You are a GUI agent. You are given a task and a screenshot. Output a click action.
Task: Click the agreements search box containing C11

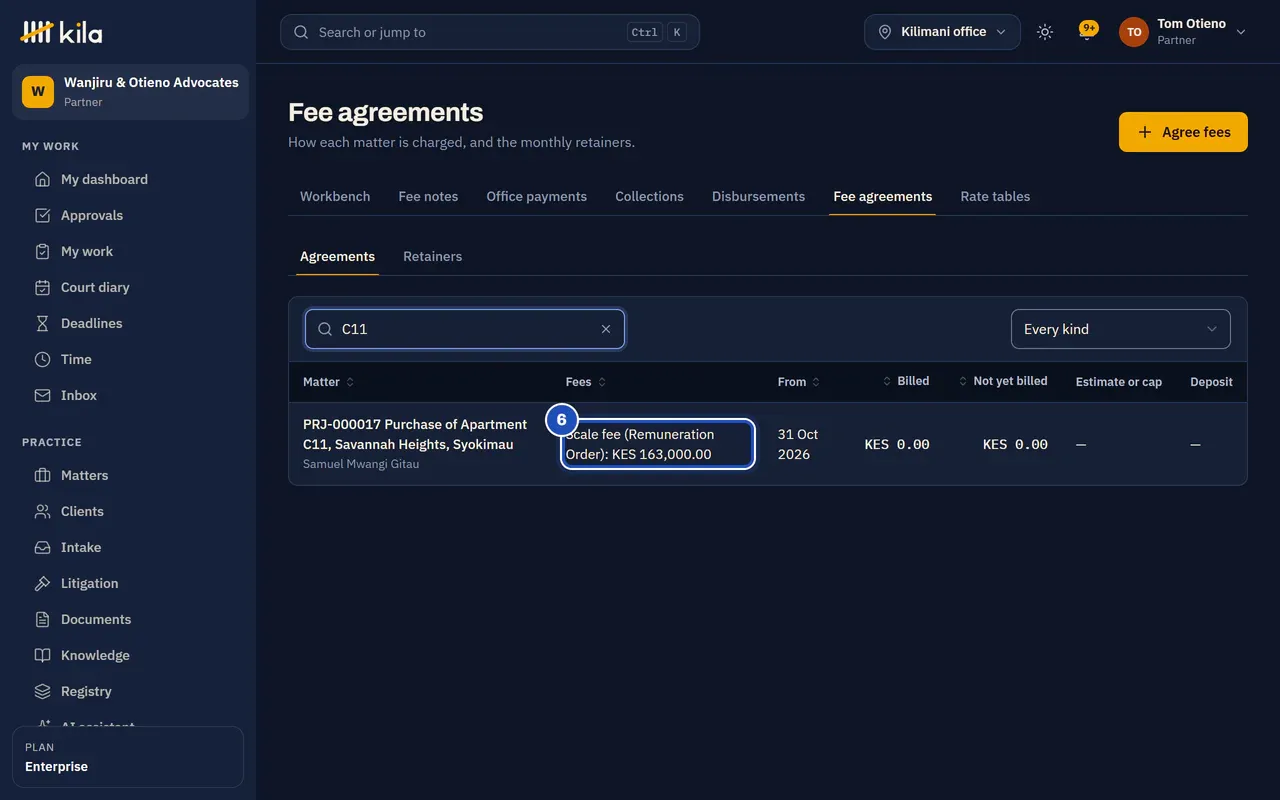465,329
